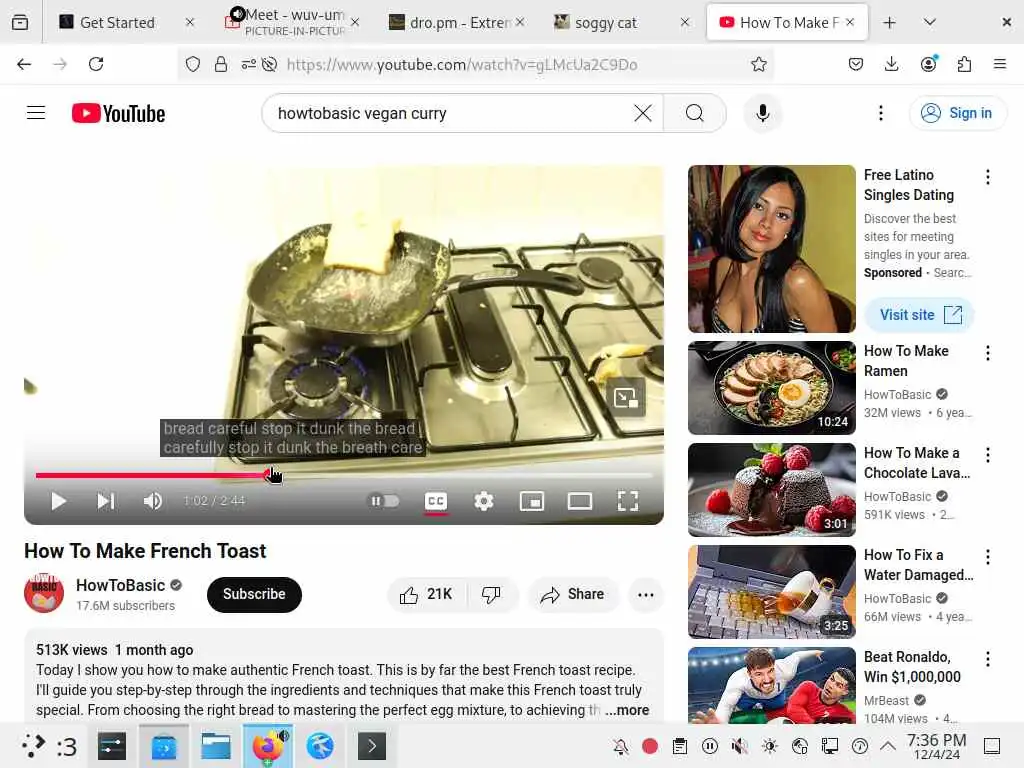Clear the search box text
This screenshot has width=1024, height=768.
pyautogui.click(x=643, y=113)
